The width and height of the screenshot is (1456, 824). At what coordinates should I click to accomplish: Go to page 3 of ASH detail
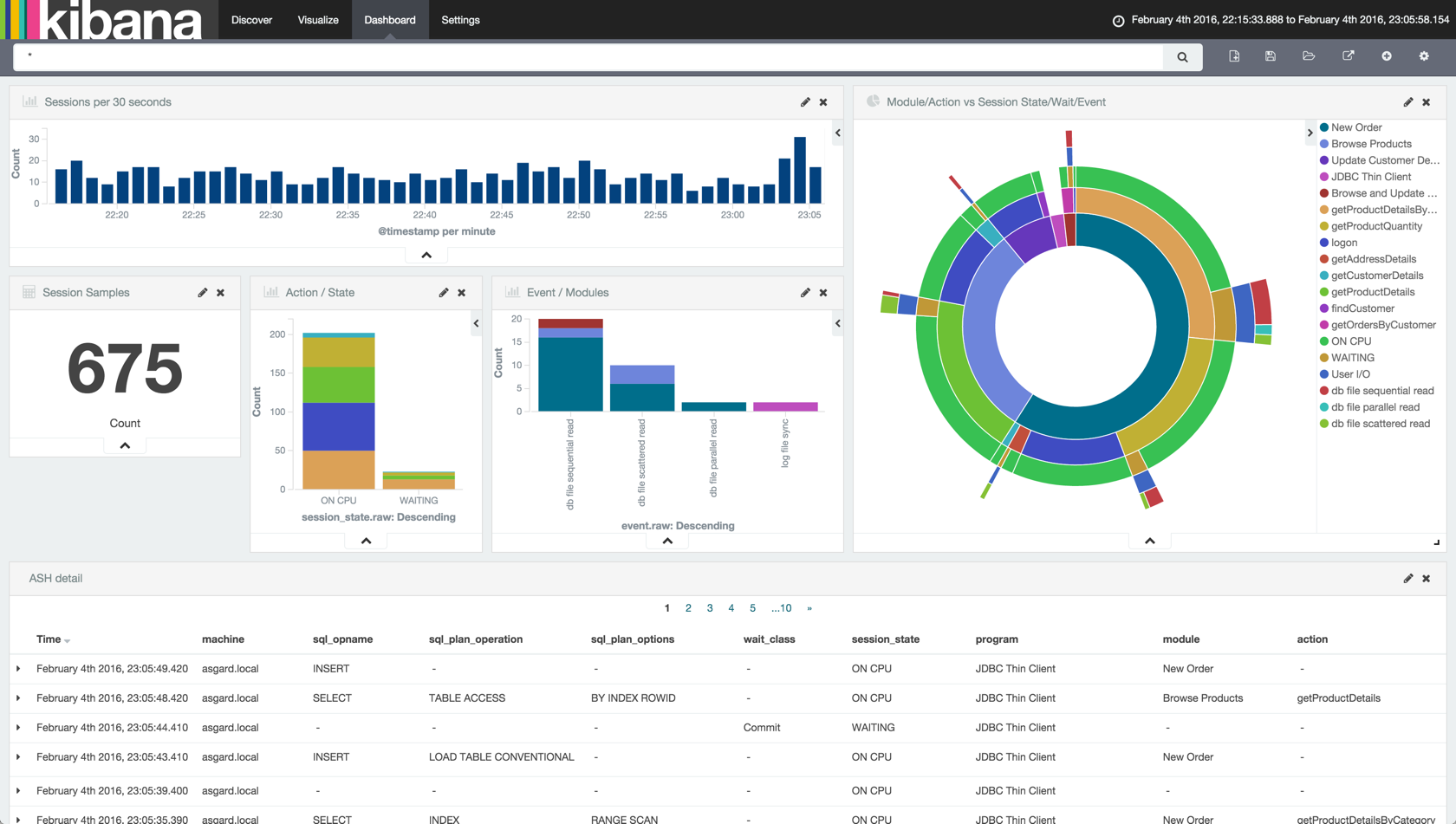710,608
